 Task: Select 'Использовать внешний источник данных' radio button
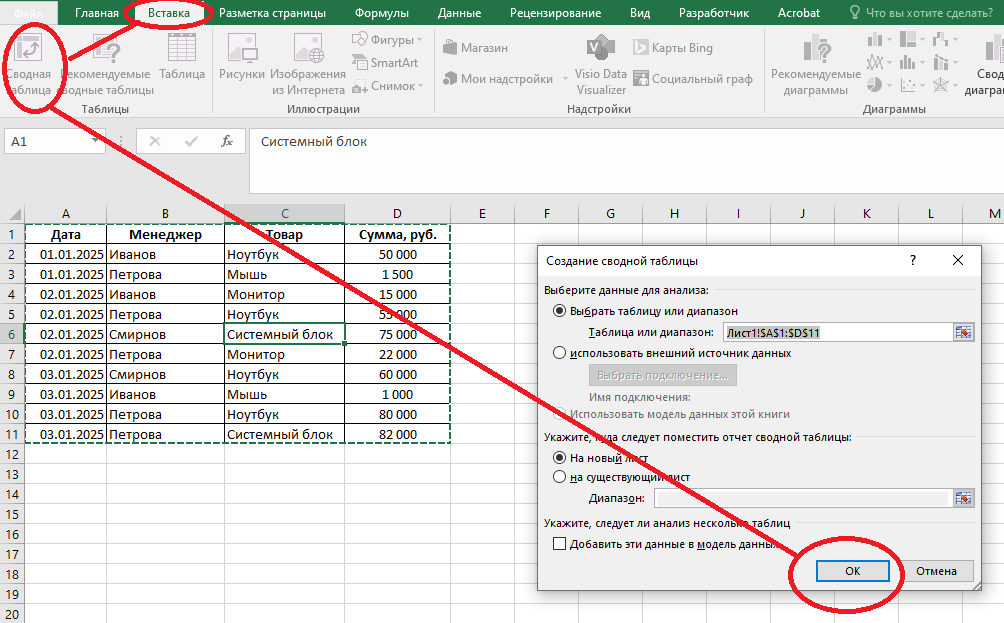[x=560, y=353]
